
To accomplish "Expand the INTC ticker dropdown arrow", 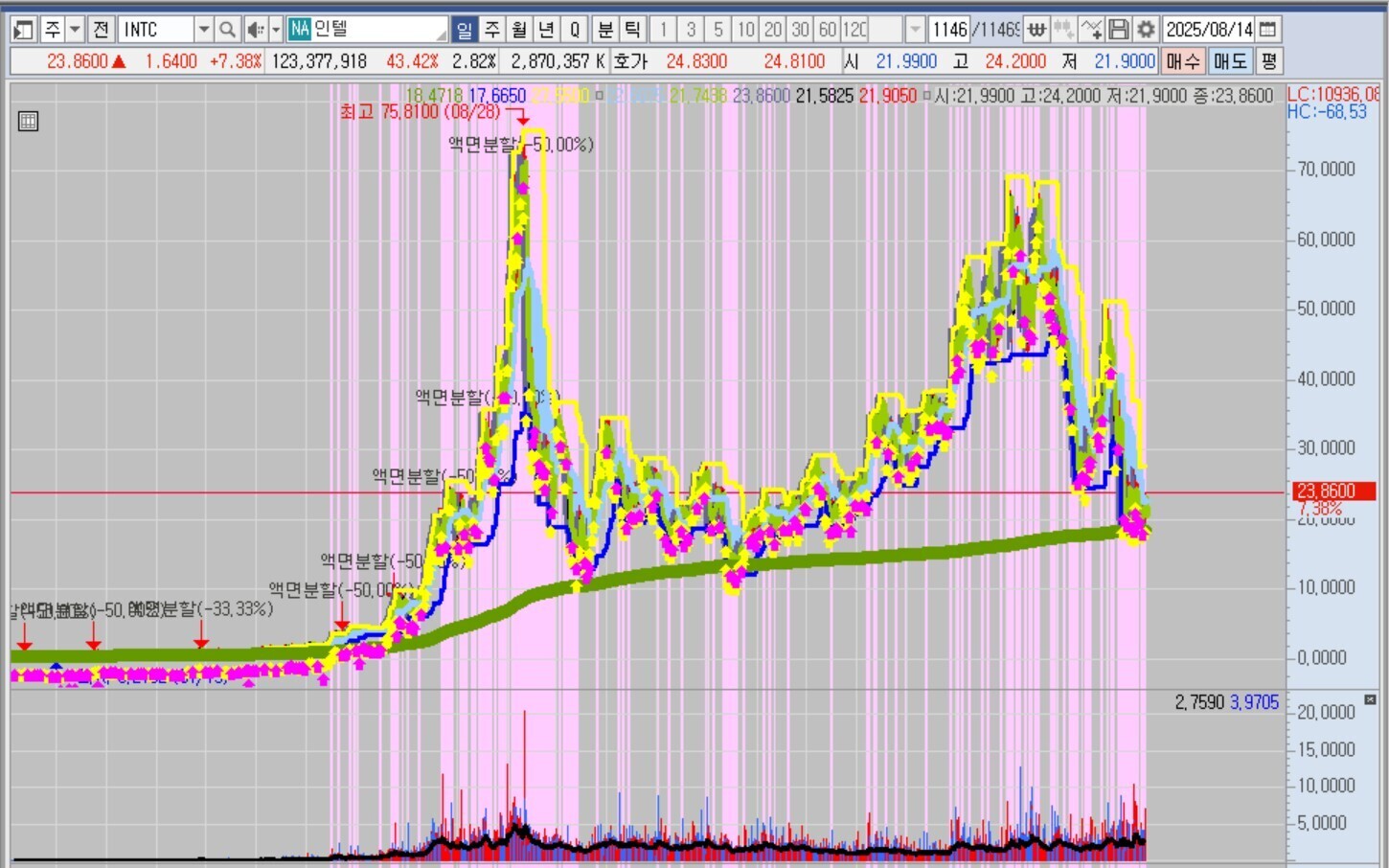I will click(203, 30).
